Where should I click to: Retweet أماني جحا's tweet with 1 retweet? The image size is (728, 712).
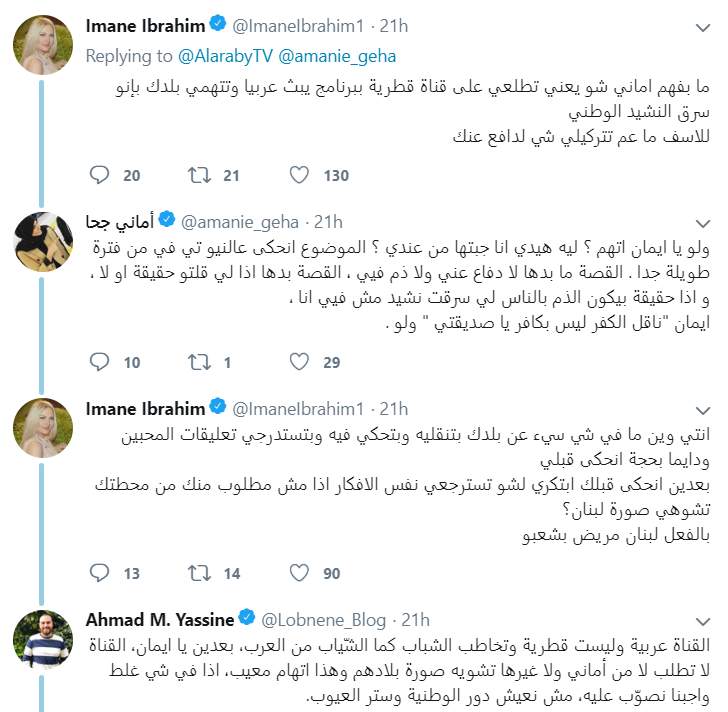(199, 362)
